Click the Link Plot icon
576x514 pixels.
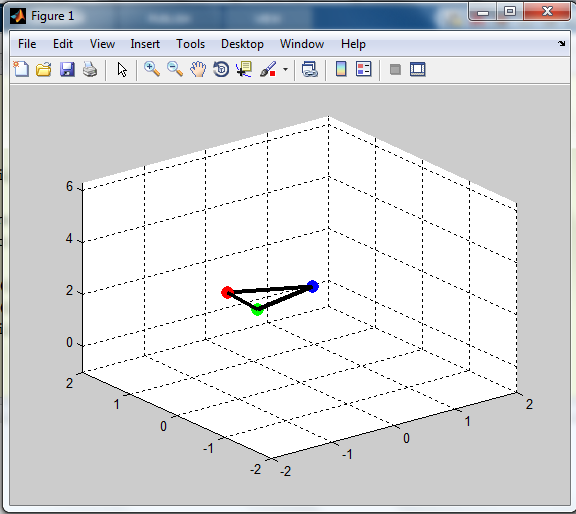click(x=309, y=69)
